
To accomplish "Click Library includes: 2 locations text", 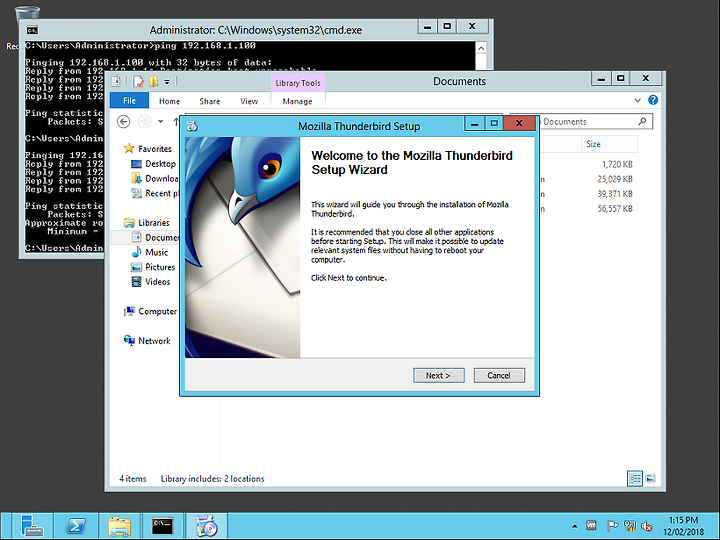I will pyautogui.click(x=213, y=478).
